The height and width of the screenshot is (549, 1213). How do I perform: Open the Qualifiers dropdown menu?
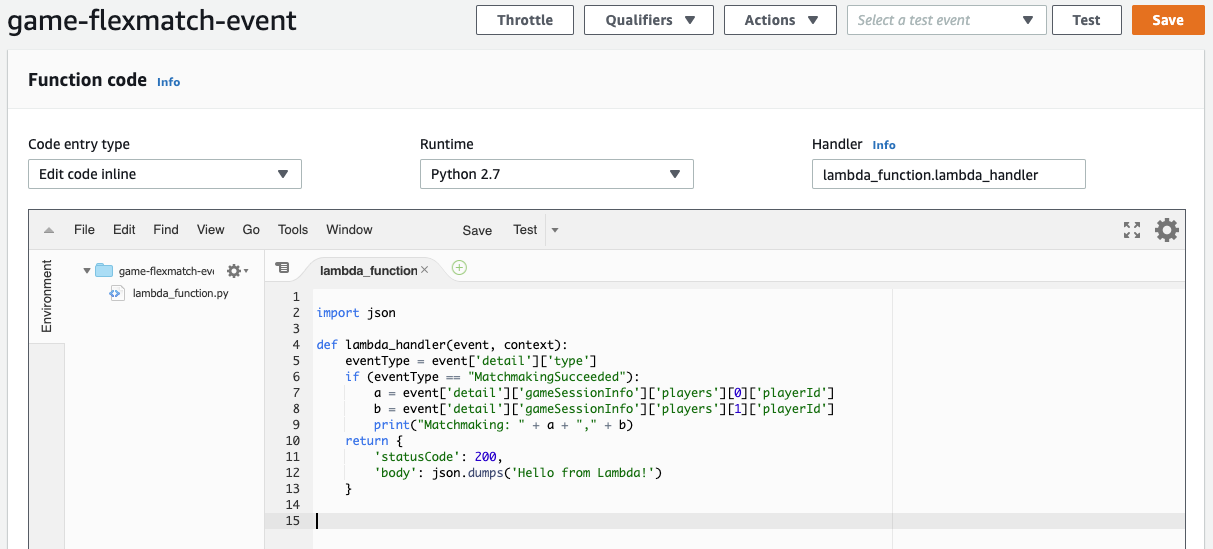click(648, 20)
